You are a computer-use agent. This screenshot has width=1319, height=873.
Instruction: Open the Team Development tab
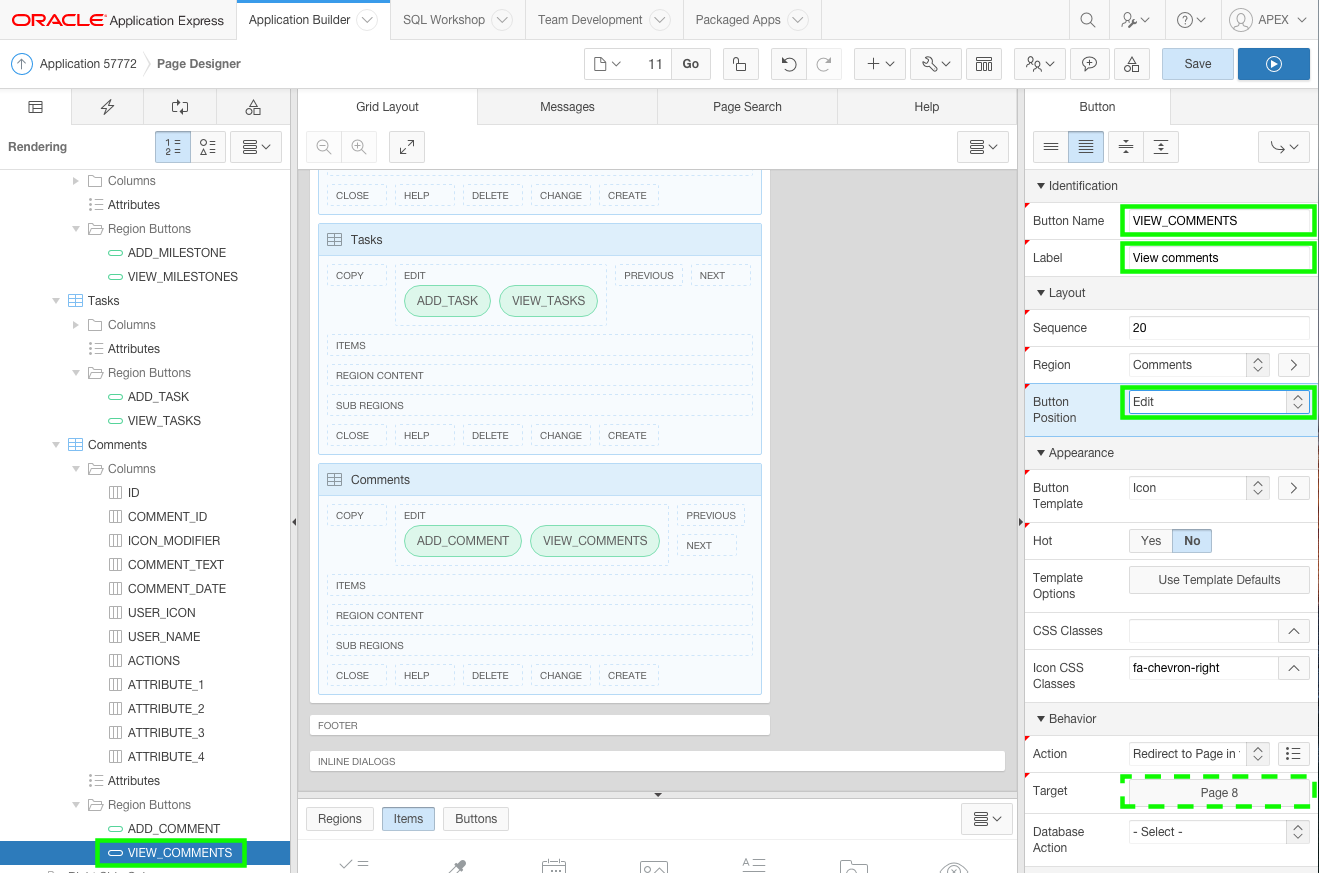tap(590, 20)
